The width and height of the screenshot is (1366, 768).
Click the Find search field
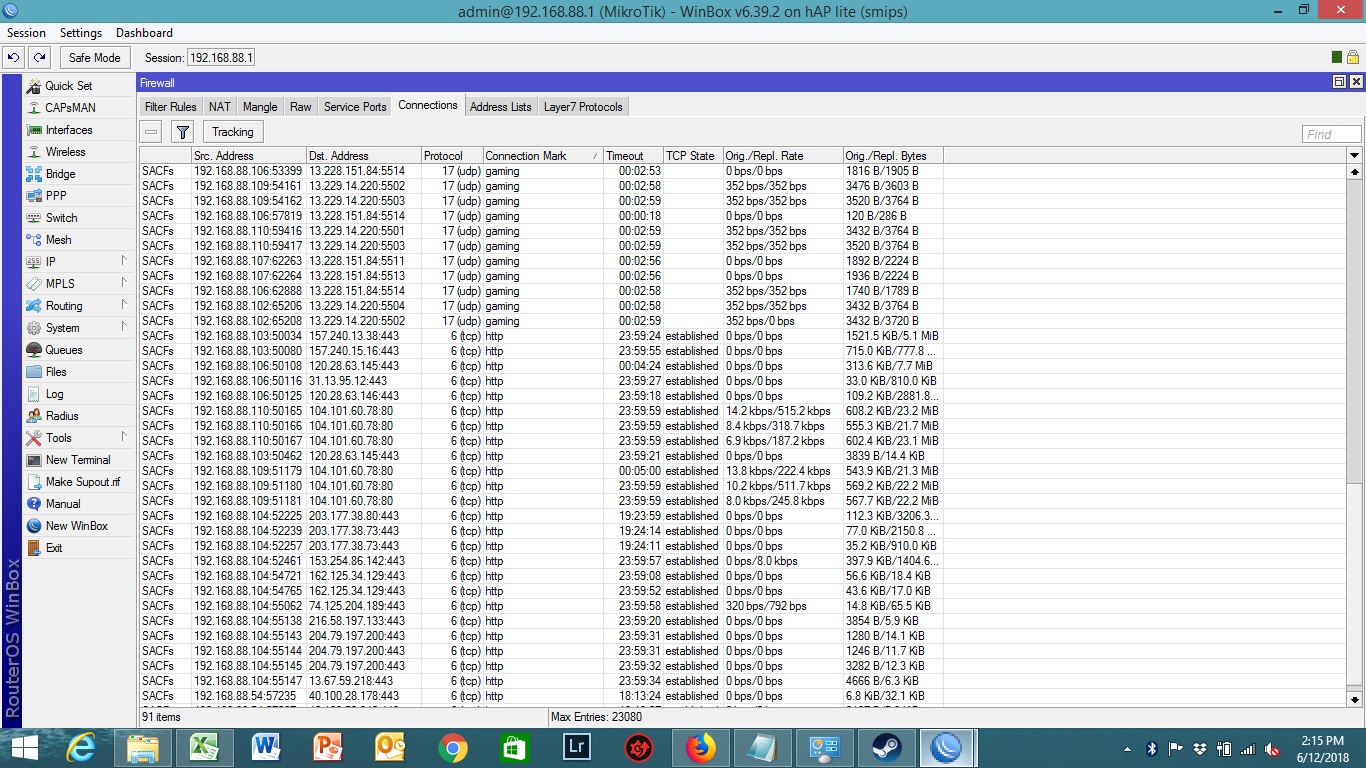click(1332, 134)
